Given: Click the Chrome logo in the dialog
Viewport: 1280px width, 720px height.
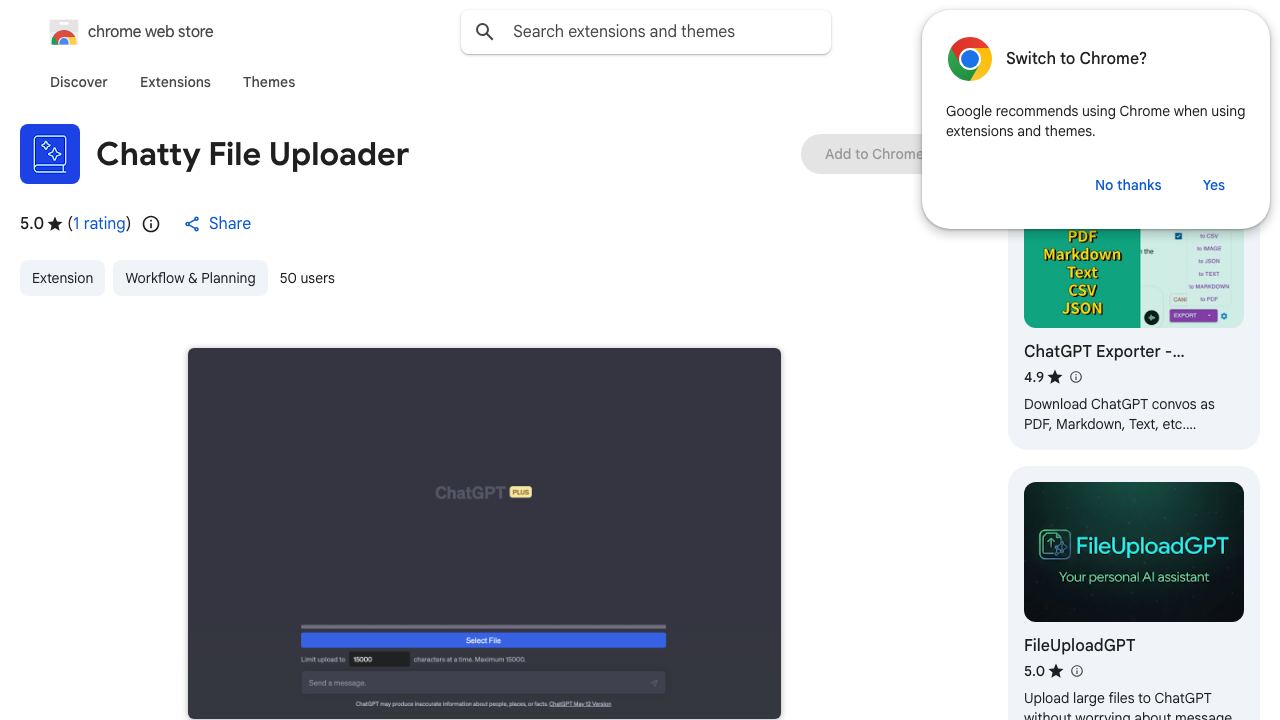Looking at the screenshot, I should point(970,59).
